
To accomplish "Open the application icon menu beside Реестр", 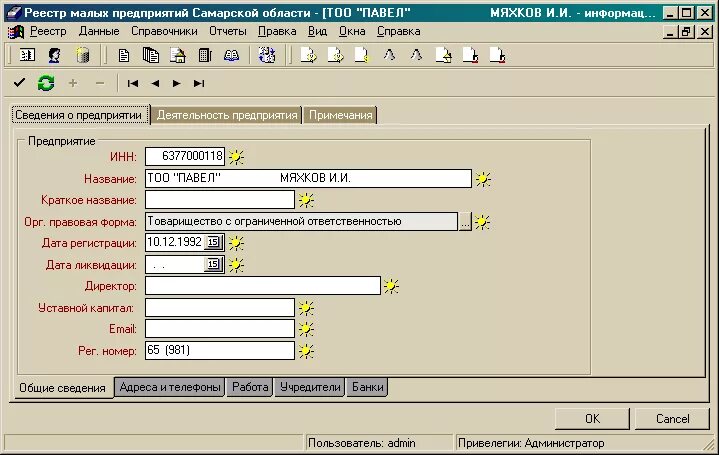I will point(16,32).
